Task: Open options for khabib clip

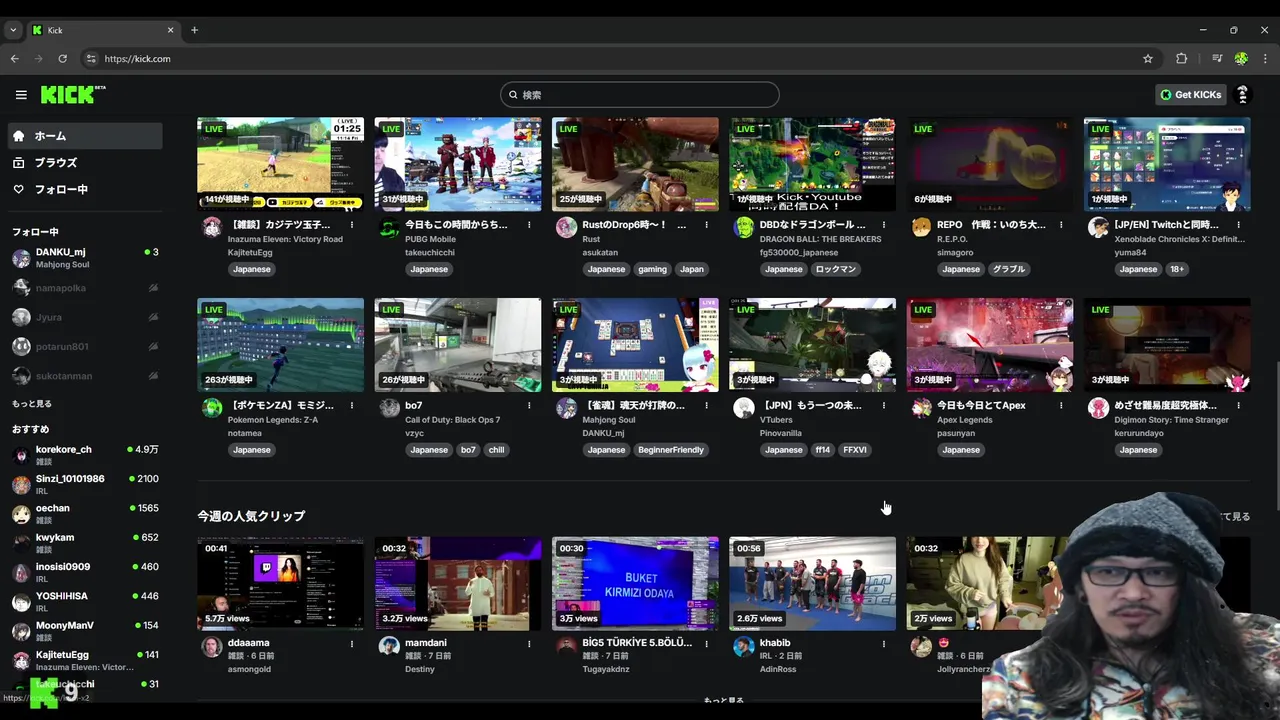Action: pos(884,643)
